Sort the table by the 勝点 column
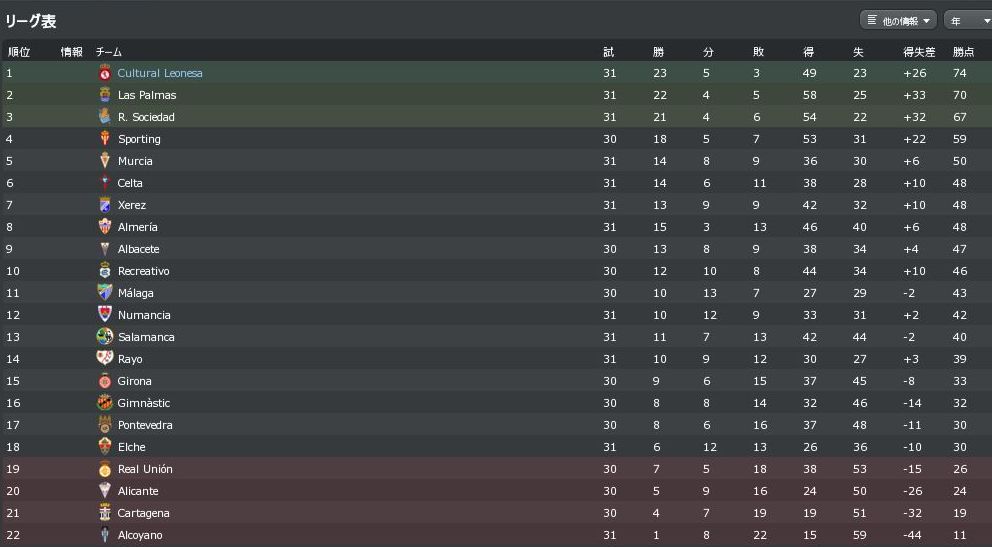The width and height of the screenshot is (992, 547). pyautogui.click(x=964, y=52)
